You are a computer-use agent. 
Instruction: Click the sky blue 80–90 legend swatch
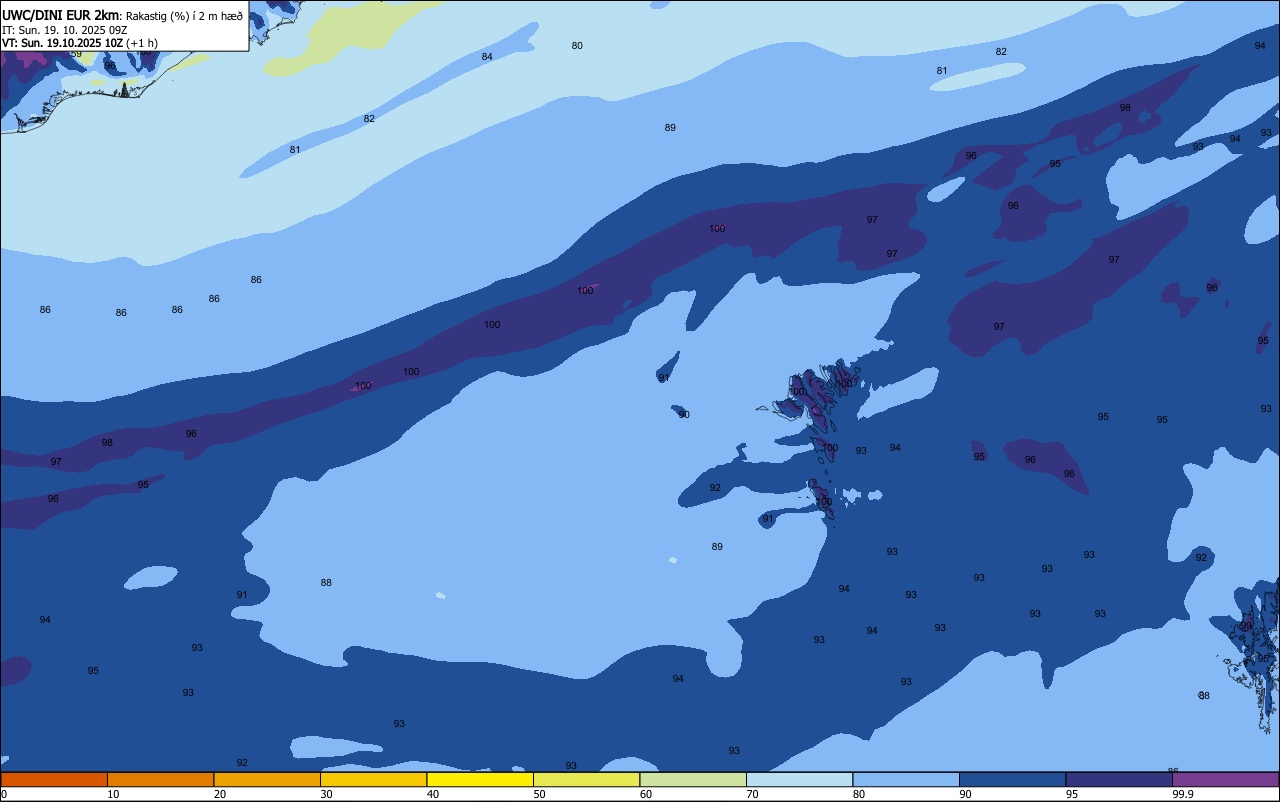pyautogui.click(x=906, y=779)
